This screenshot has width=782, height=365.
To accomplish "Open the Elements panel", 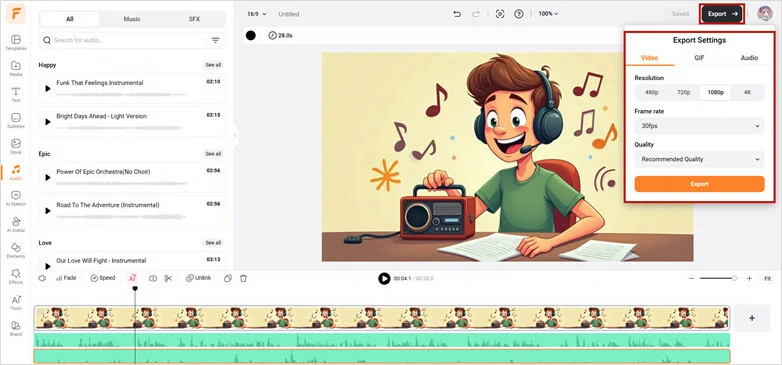I will click(x=16, y=250).
